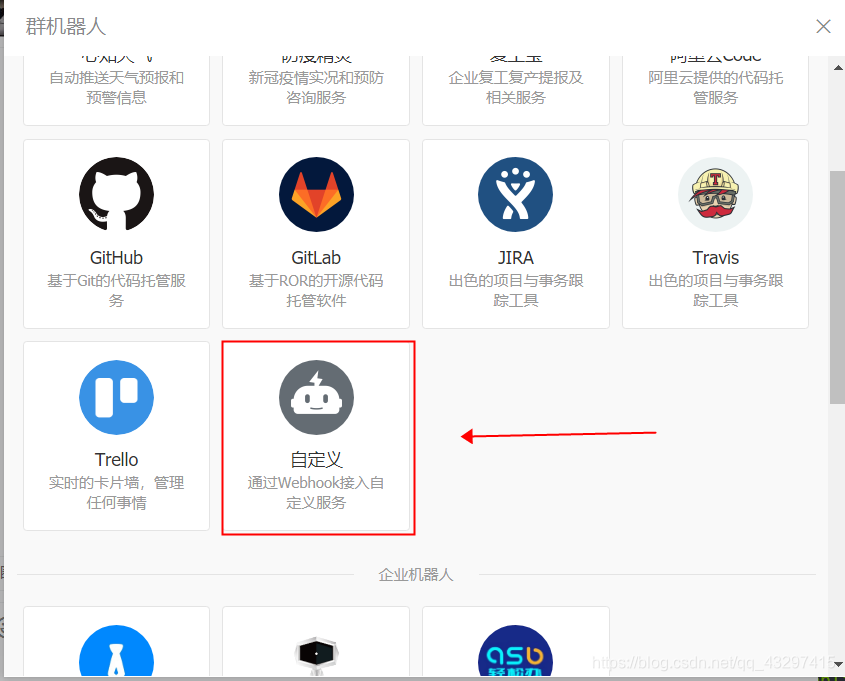Click the 自定义 title label
Image resolution: width=845 pixels, height=681 pixels.
(x=316, y=460)
